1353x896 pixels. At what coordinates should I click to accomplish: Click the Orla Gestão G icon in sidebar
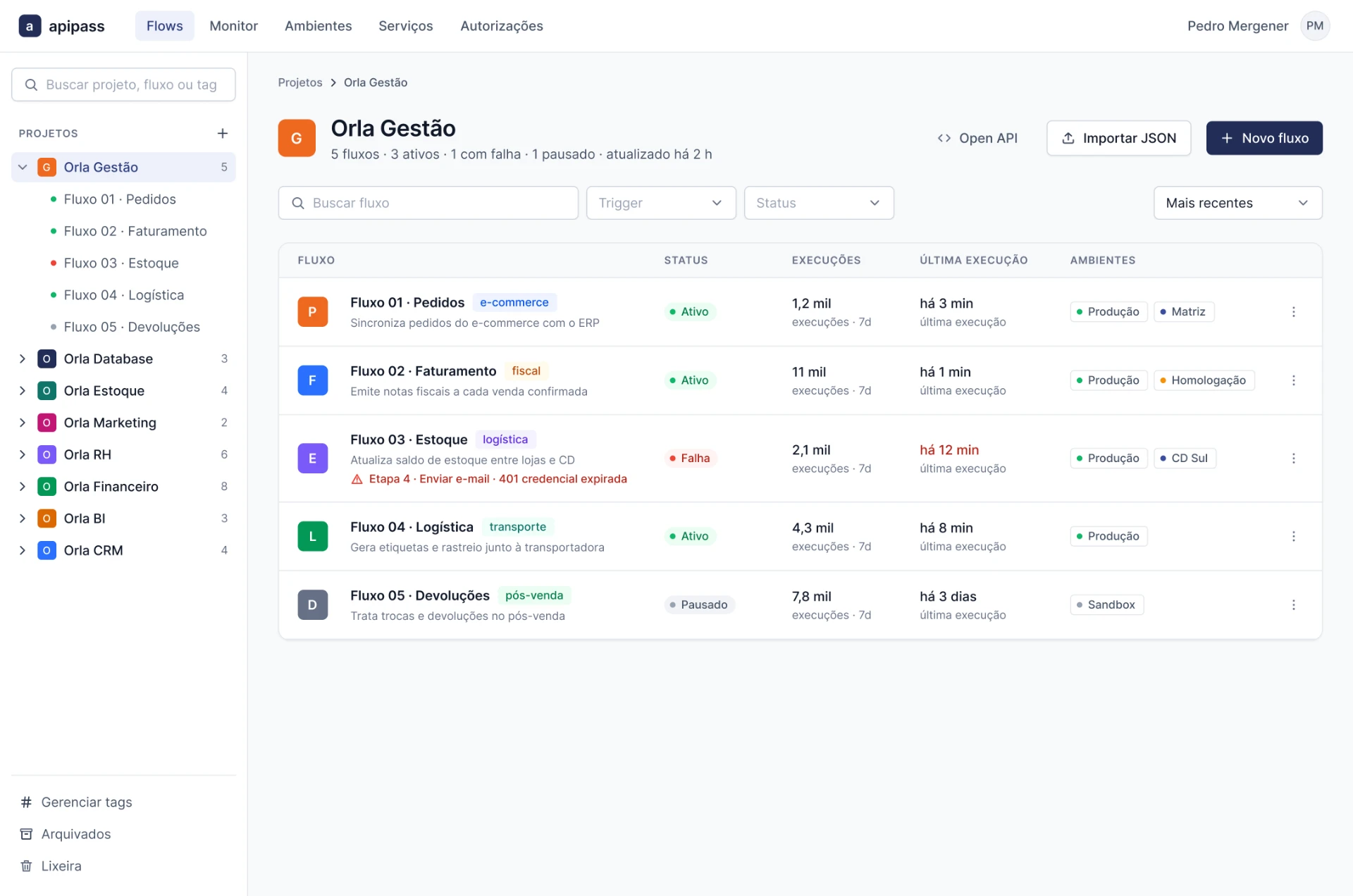[47, 167]
